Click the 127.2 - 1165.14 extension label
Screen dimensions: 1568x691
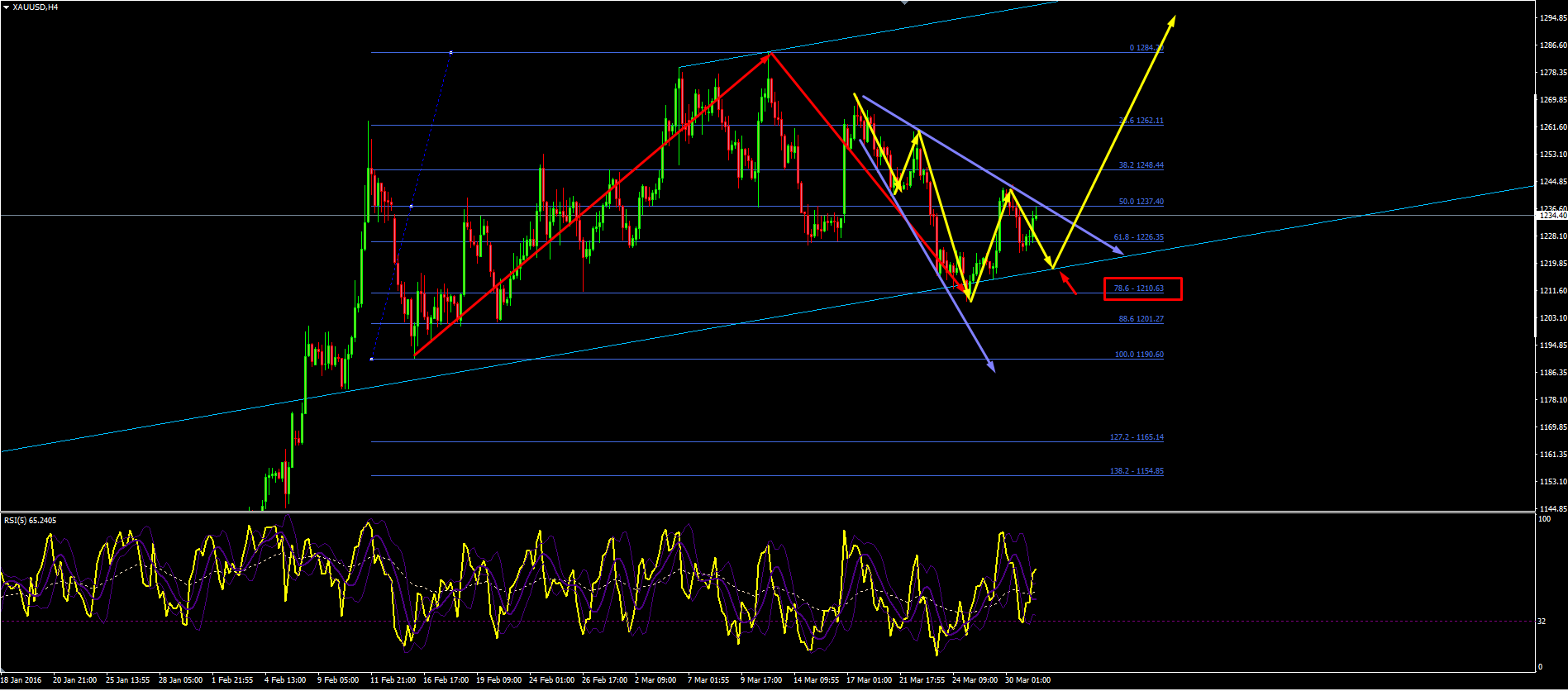1137,437
